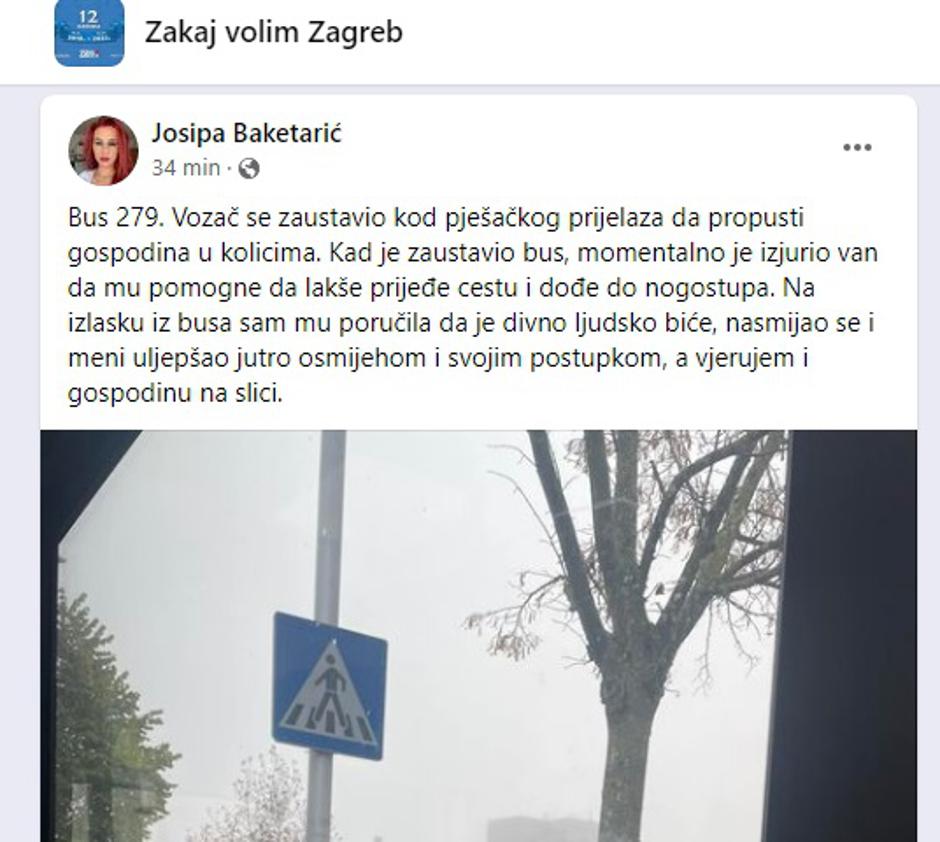Click the blue pedestrian sign in photo
The height and width of the screenshot is (842, 940).
click(329, 686)
